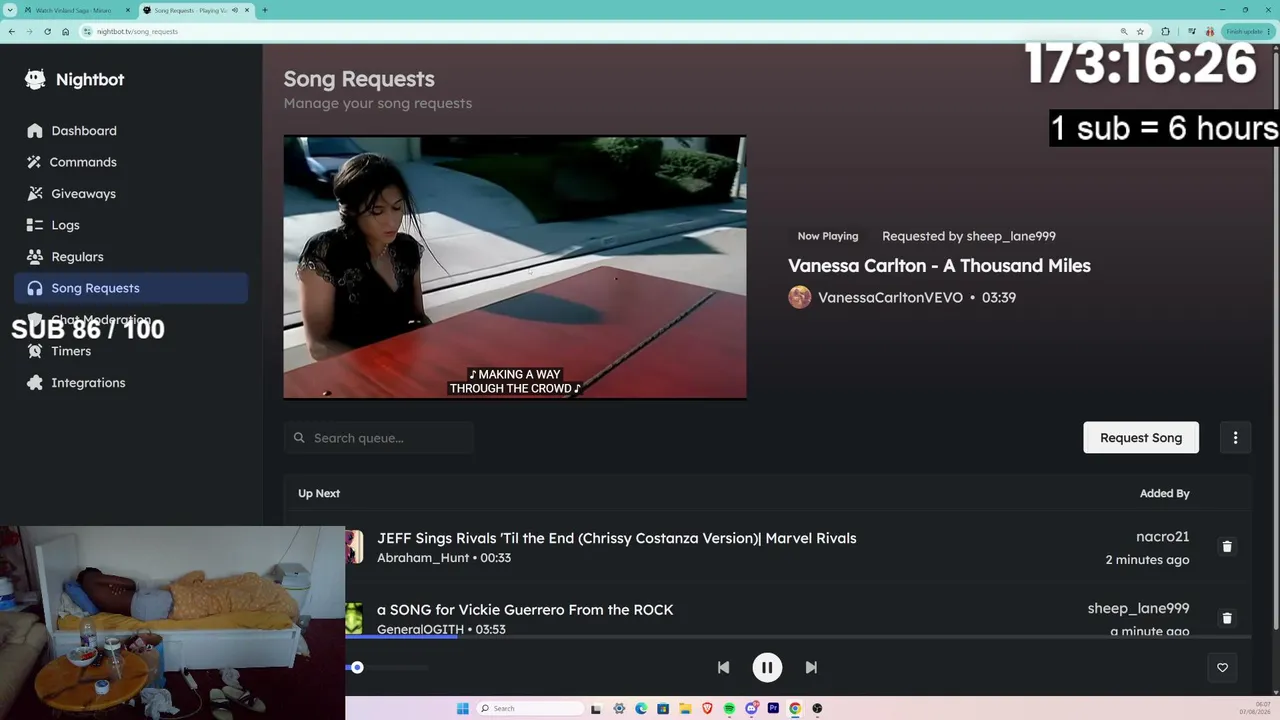Open Premiere Pro from the taskbar
1280x720 pixels.
click(773, 708)
